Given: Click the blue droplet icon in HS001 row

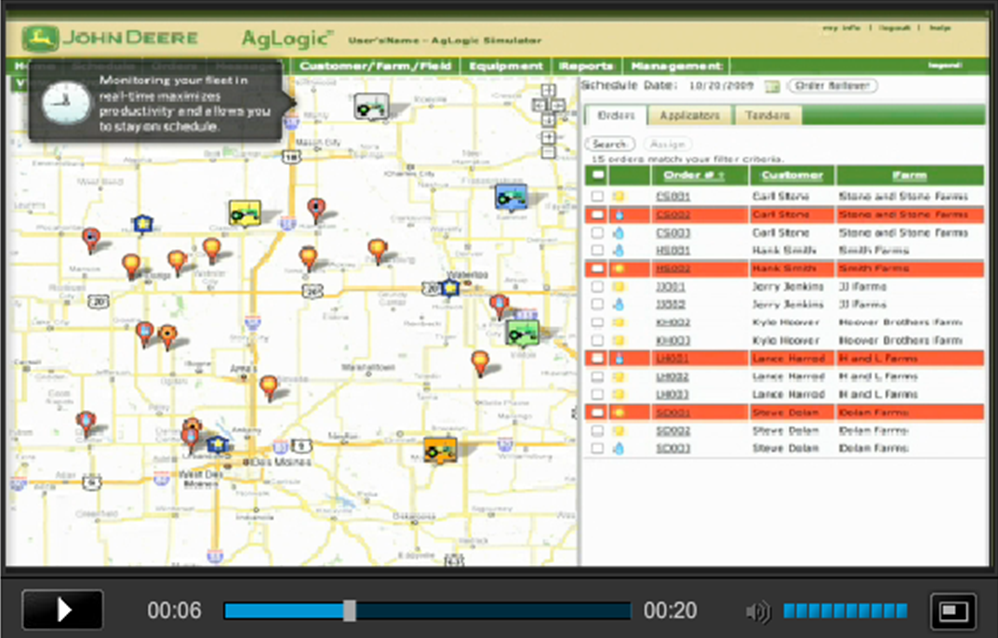Looking at the screenshot, I should tap(619, 250).
